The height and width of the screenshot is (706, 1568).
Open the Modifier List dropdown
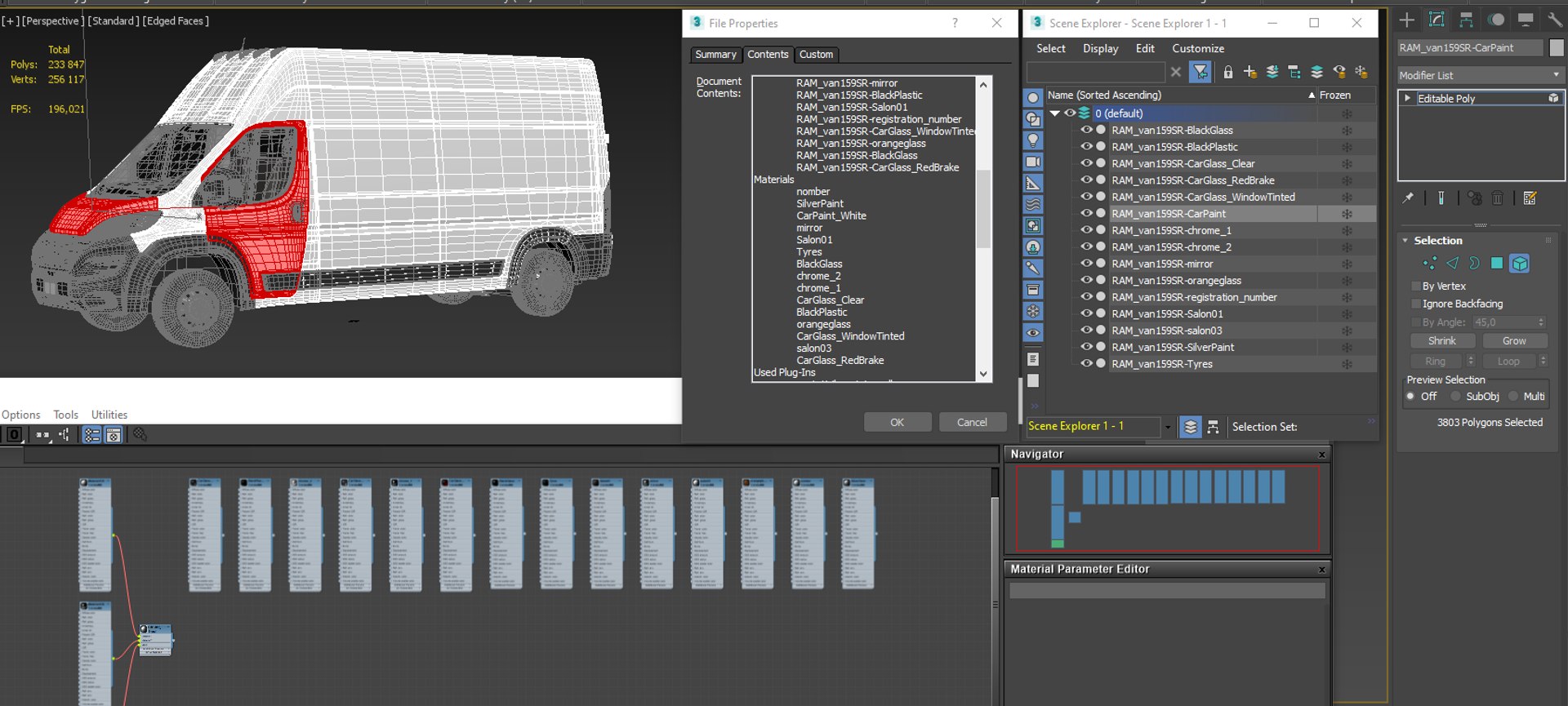(1479, 75)
